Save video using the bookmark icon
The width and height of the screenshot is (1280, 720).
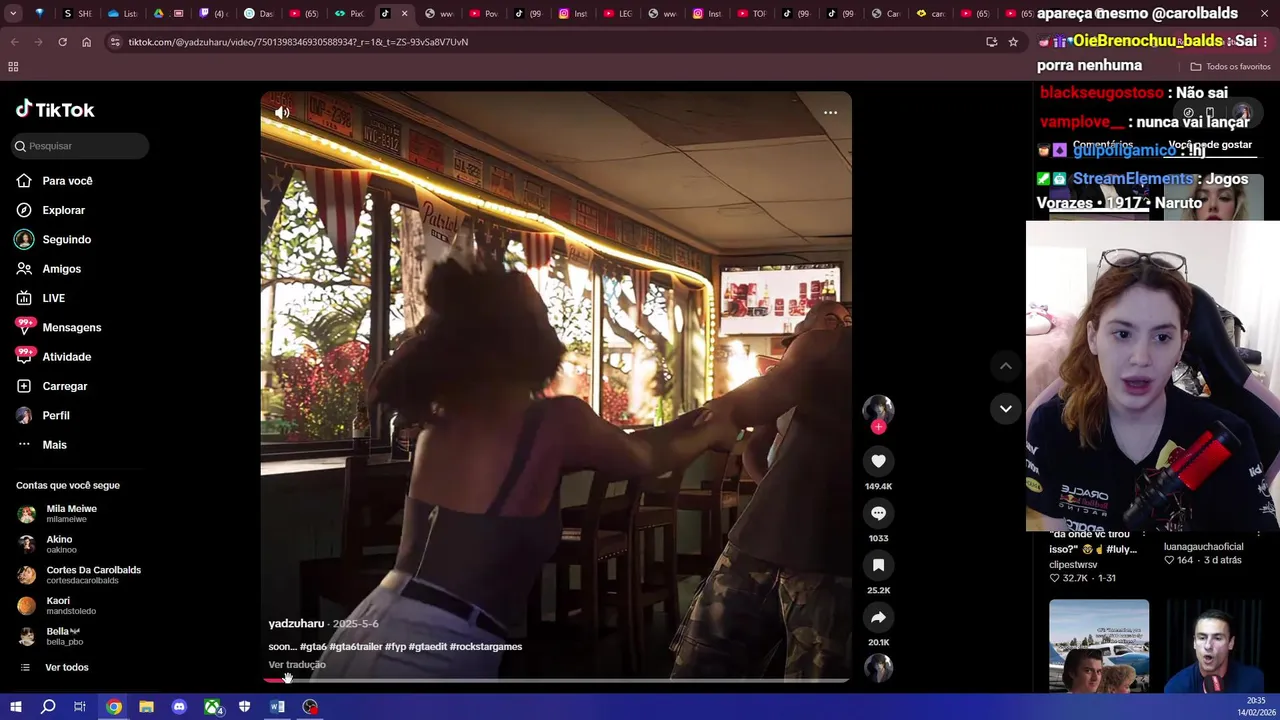tap(878, 565)
